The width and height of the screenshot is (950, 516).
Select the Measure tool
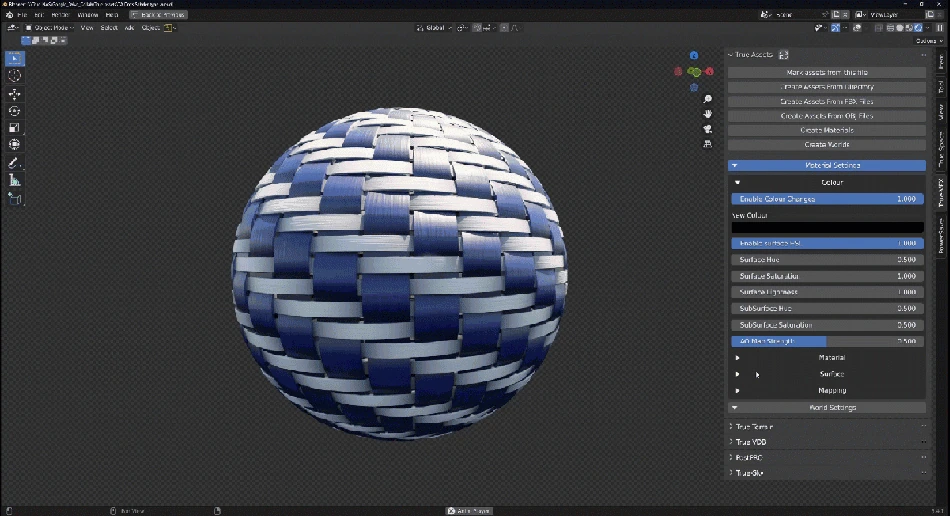click(x=15, y=181)
